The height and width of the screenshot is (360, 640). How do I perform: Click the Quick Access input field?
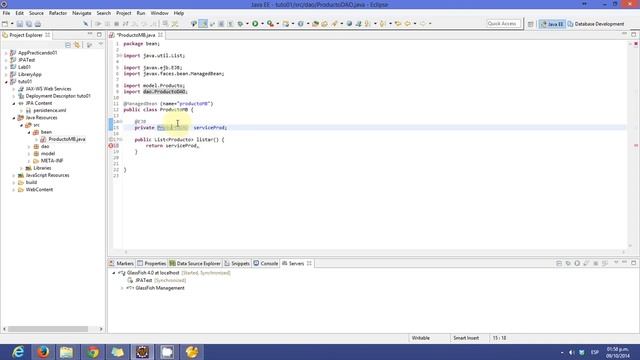tap(503, 24)
